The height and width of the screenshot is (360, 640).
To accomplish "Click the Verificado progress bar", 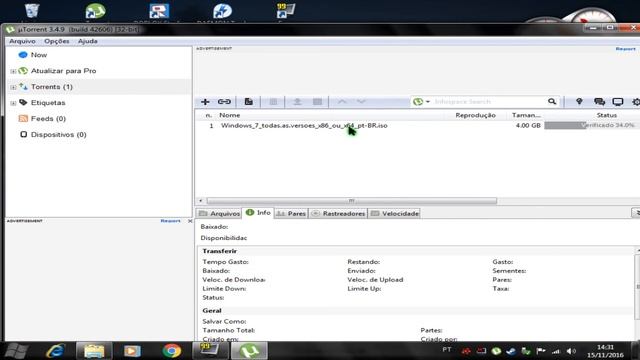I will 591,125.
